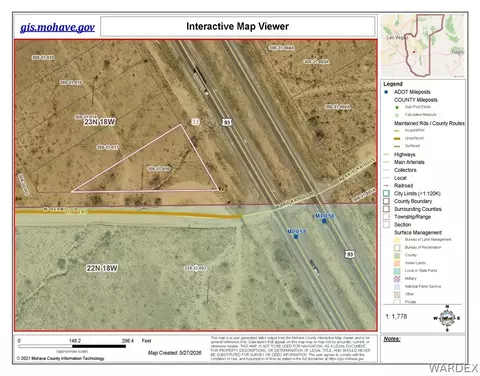The height and width of the screenshot is (376, 480).
Task: Click the overview inset map thumbnail
Action: (x=423, y=46)
